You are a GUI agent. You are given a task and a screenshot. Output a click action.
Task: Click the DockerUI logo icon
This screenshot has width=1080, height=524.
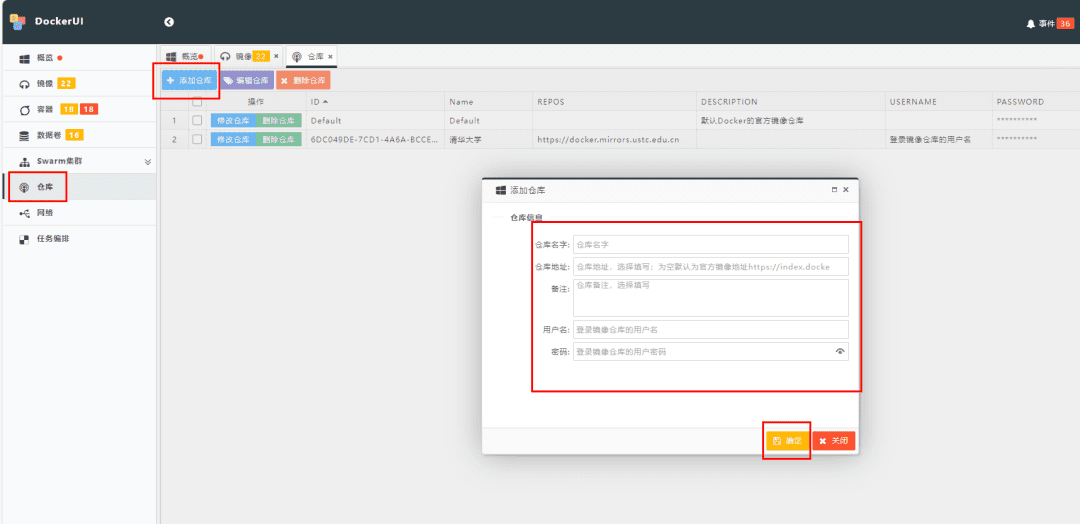pos(17,21)
